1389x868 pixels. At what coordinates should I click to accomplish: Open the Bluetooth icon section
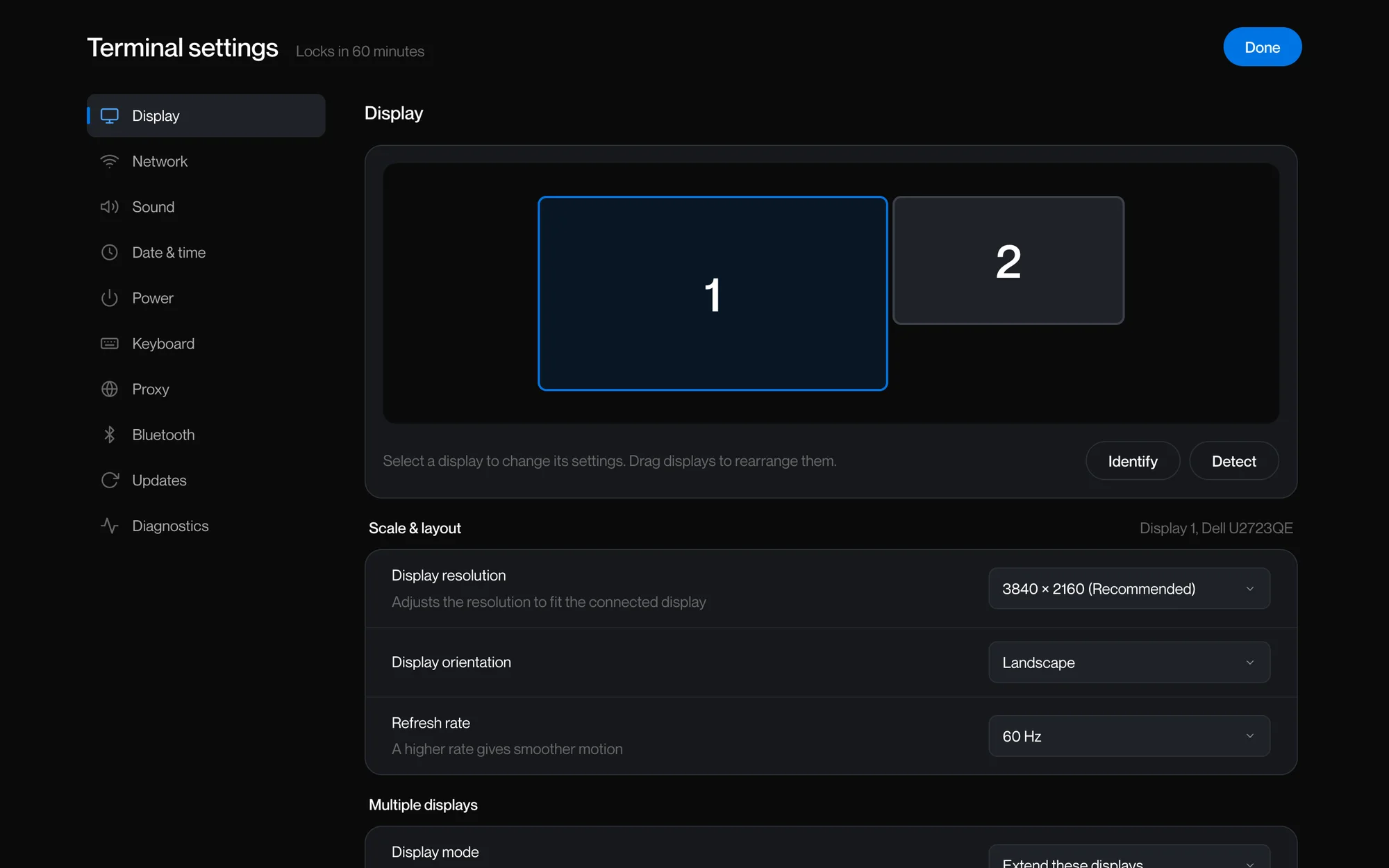click(x=109, y=435)
